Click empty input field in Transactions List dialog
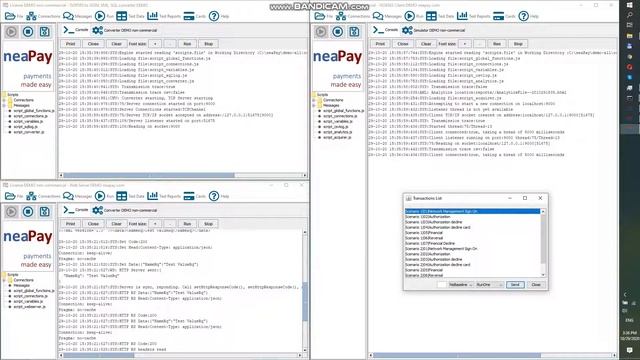 (x=441, y=284)
